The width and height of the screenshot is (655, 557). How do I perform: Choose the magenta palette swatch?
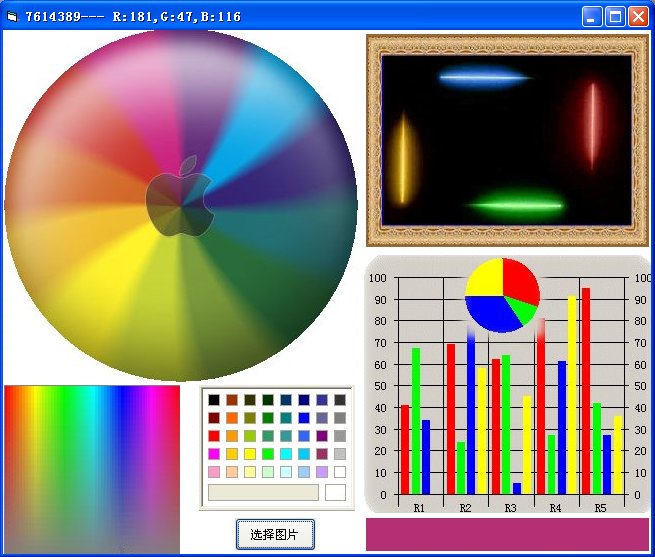pos(214,454)
